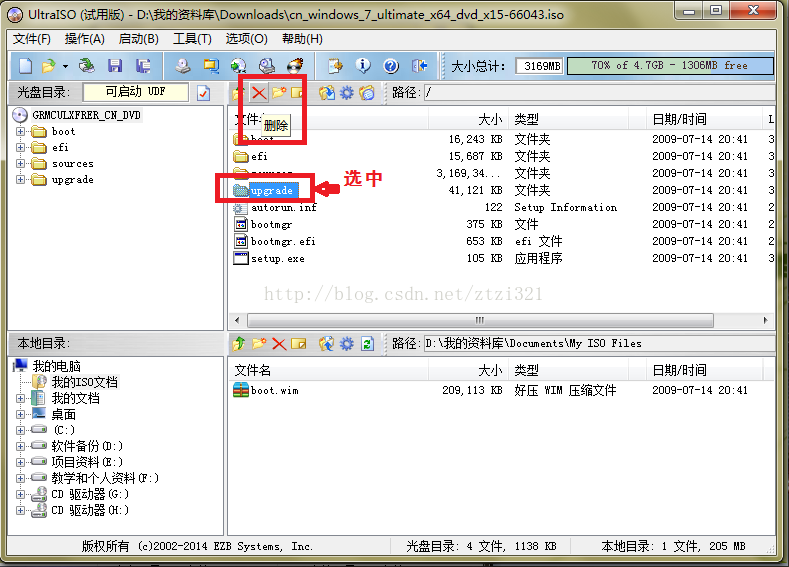The image size is (789, 567).
Task: Select 我的ISO文档 in local tree
Action: coord(84,382)
